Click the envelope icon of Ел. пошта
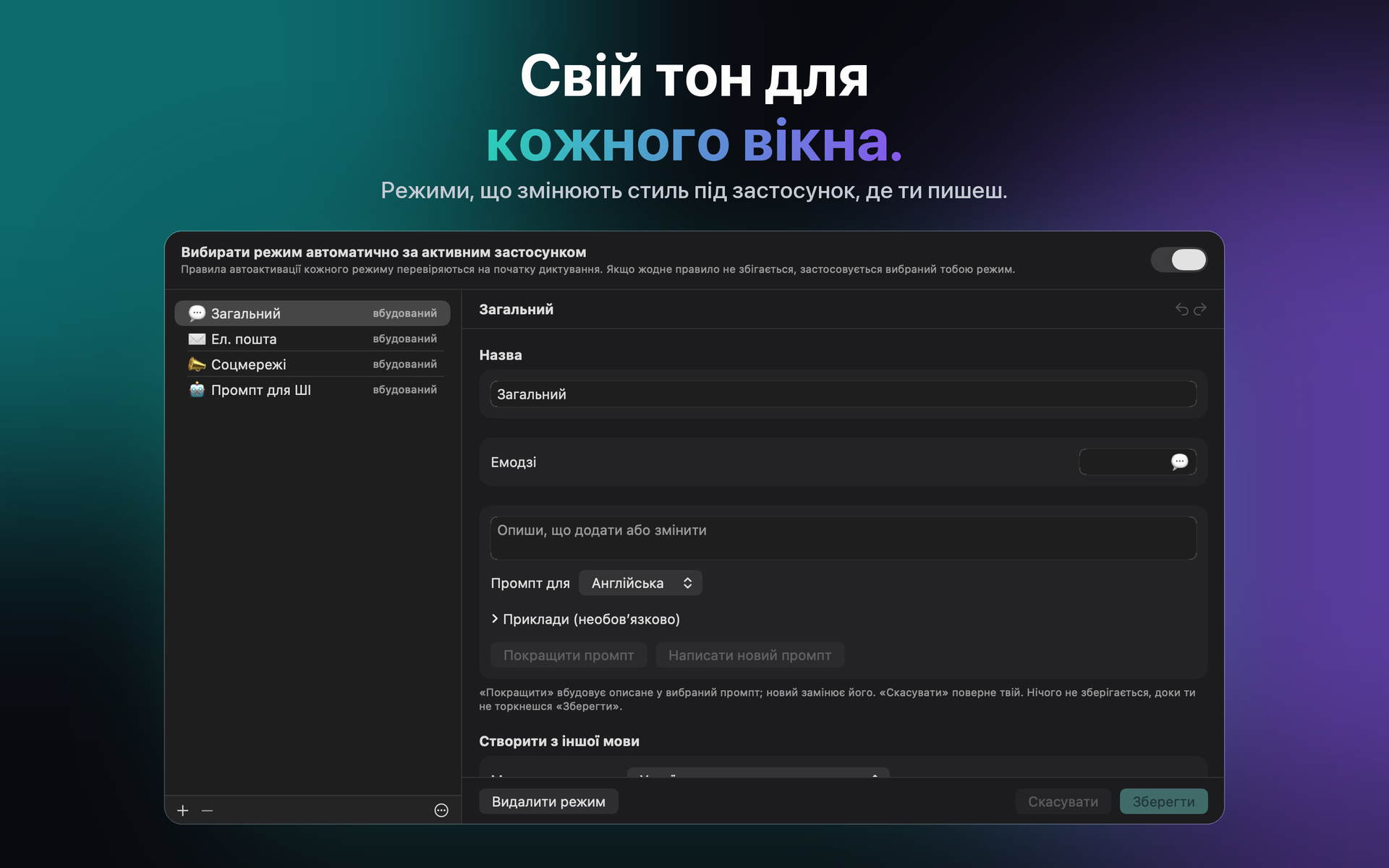Image resolution: width=1389 pixels, height=868 pixels. [197, 339]
